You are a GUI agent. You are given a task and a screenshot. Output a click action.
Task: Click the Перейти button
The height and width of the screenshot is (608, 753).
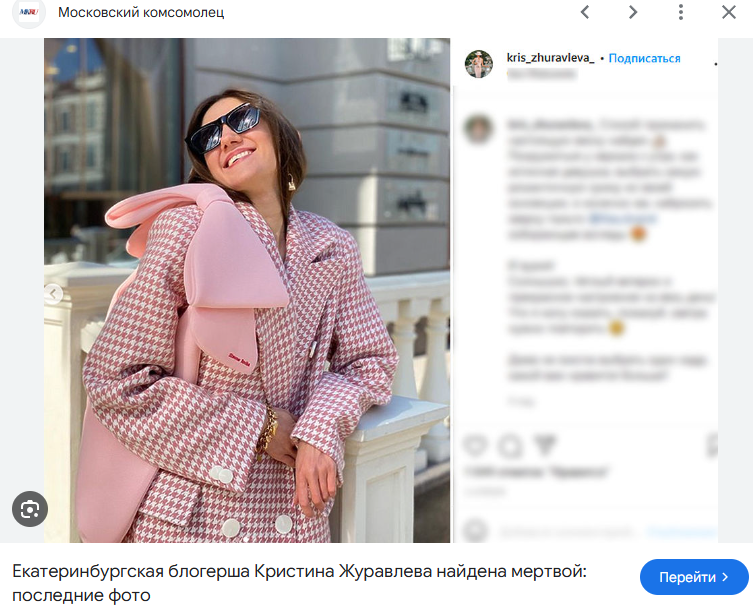[x=694, y=577]
